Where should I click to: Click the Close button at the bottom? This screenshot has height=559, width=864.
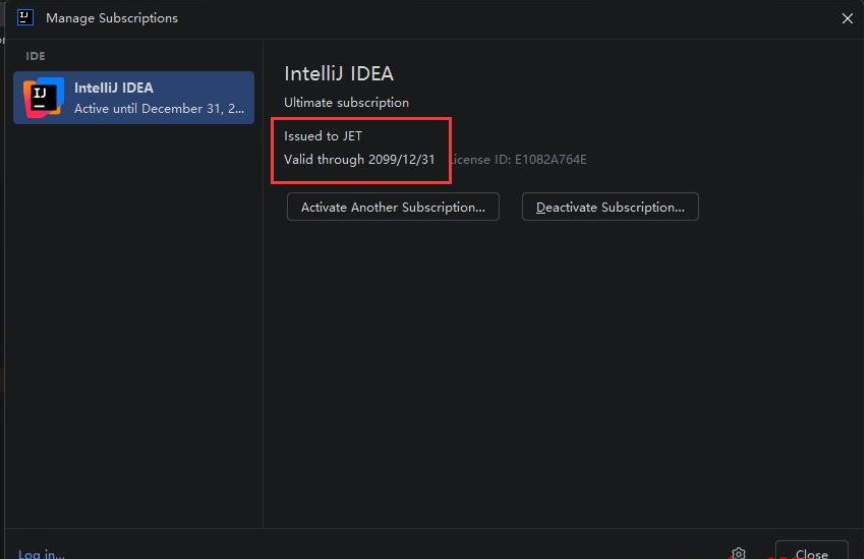coord(811,551)
